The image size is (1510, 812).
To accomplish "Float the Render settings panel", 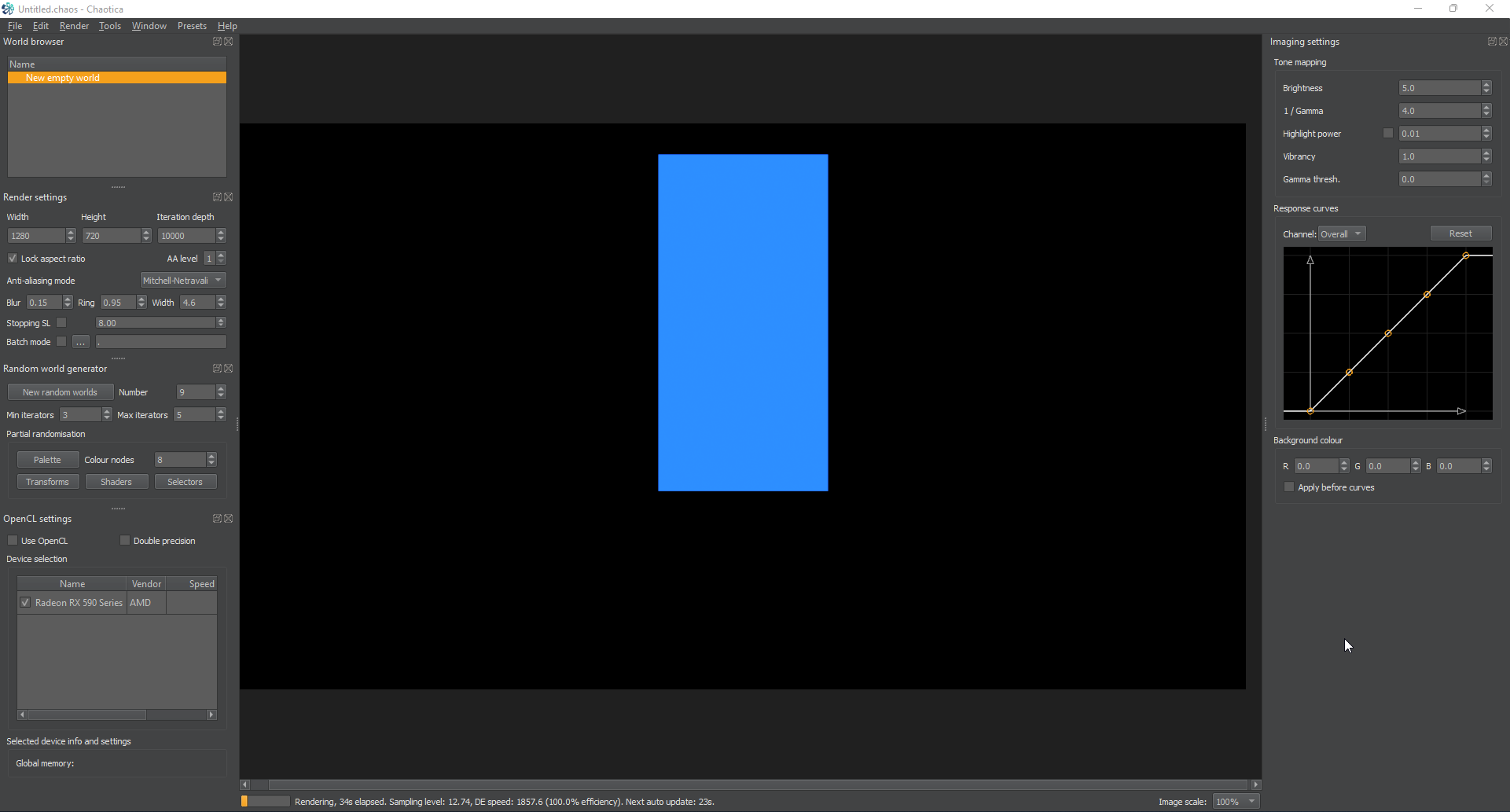I will pyautogui.click(x=217, y=197).
